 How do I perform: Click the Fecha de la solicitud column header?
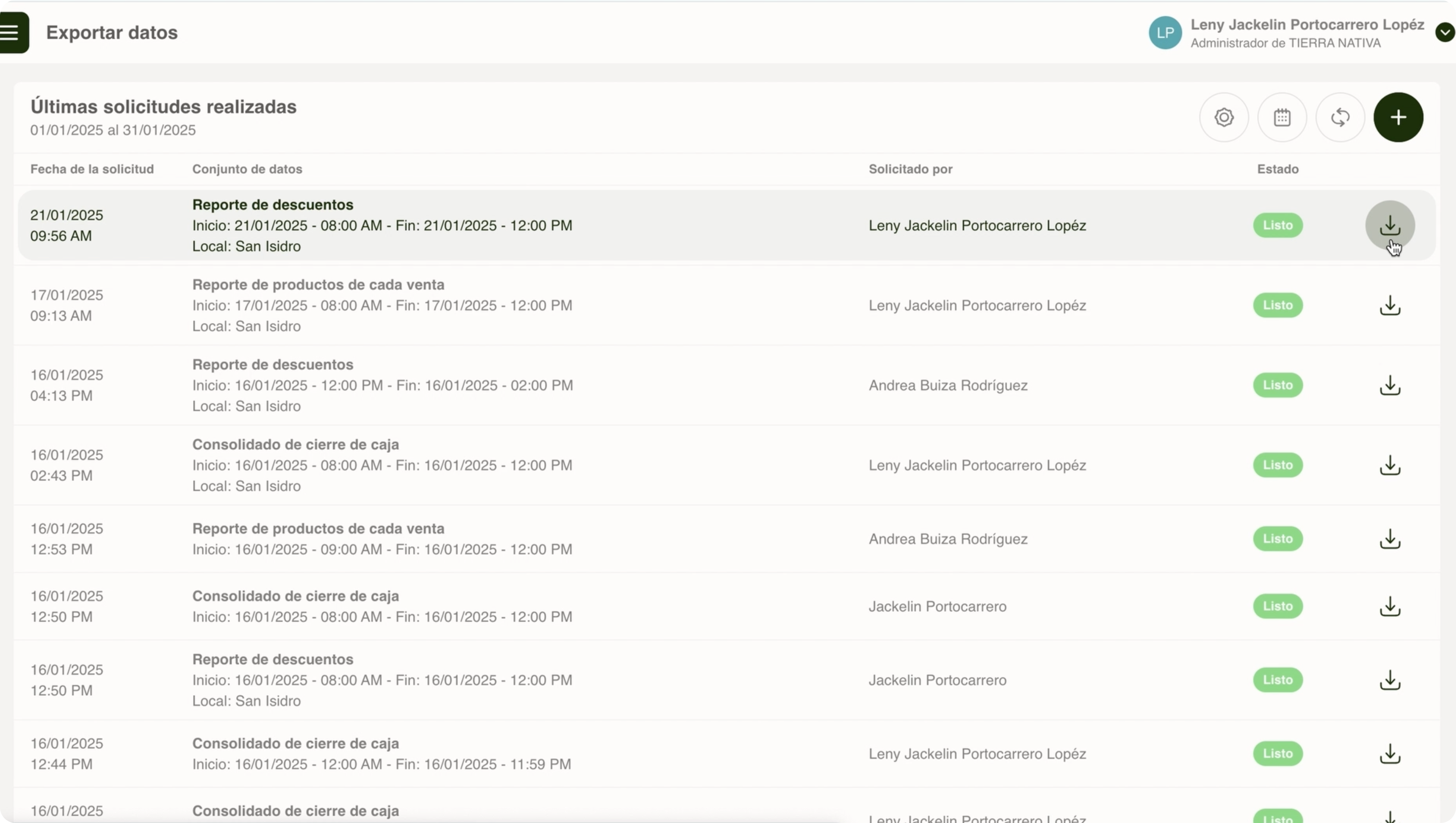[x=92, y=169]
